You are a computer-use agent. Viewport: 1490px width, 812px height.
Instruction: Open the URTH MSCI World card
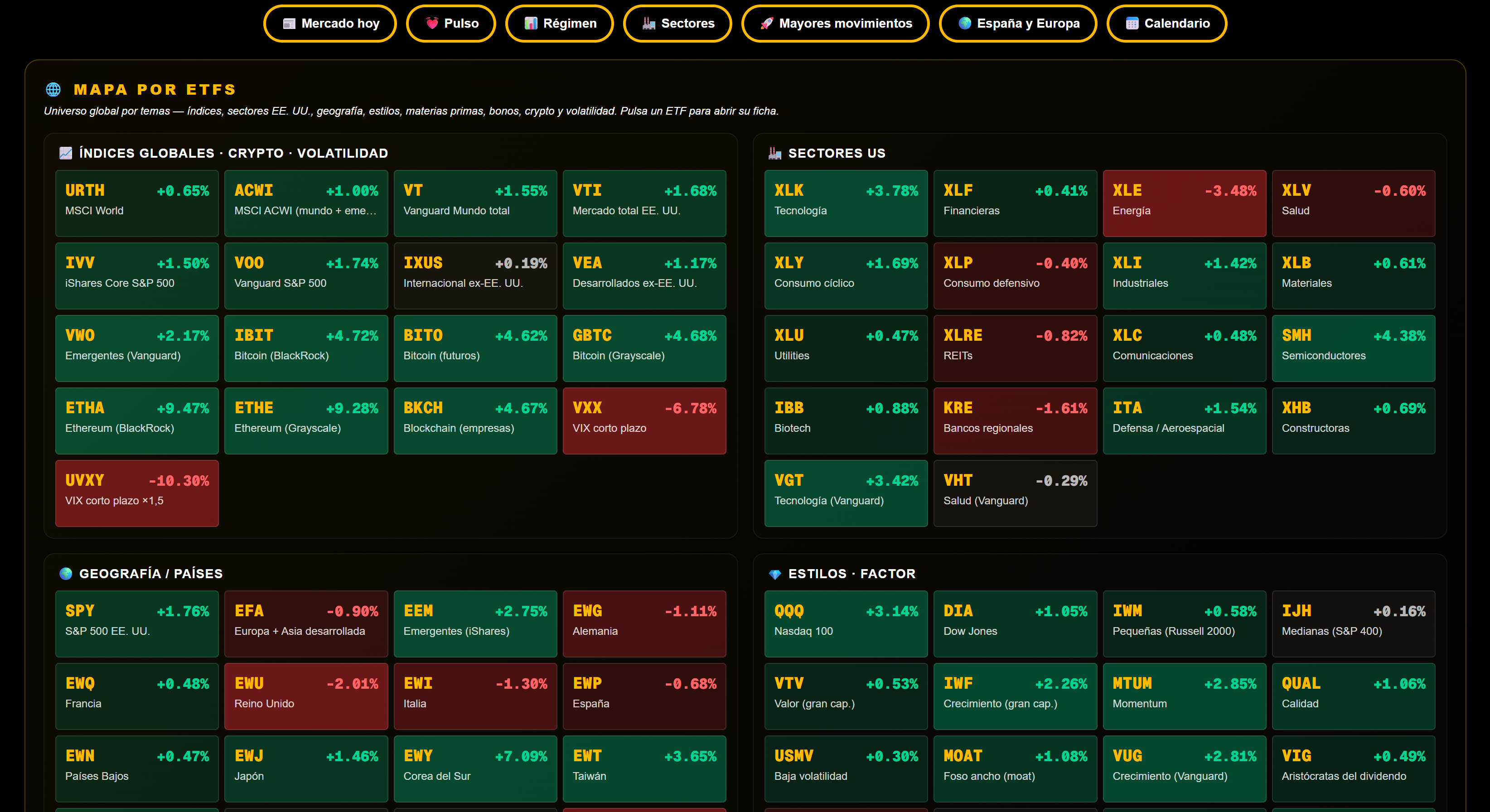[x=137, y=203]
